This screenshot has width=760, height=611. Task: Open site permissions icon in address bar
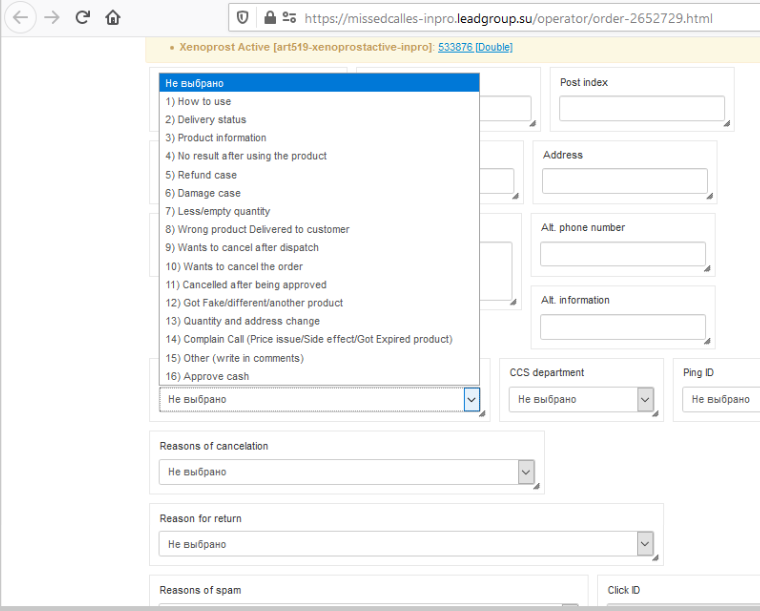(289, 18)
